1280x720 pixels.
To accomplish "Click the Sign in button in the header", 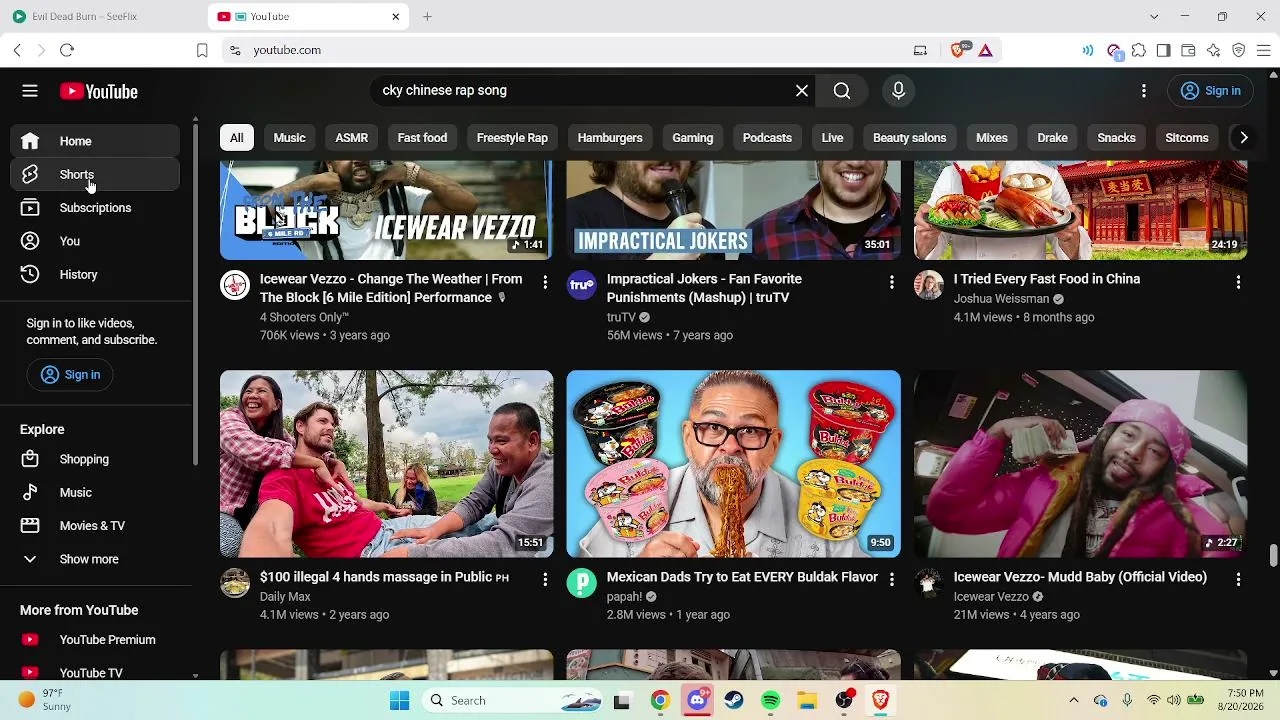I will pyautogui.click(x=1210, y=91).
